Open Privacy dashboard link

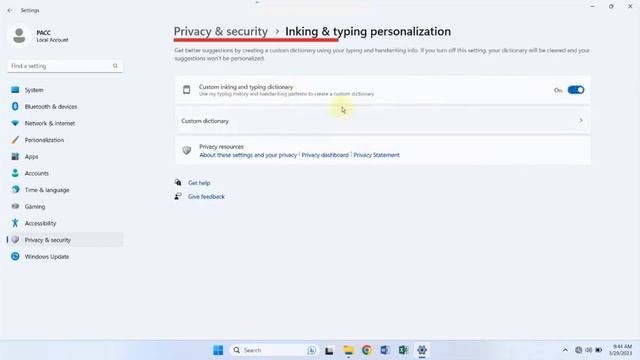325,155
